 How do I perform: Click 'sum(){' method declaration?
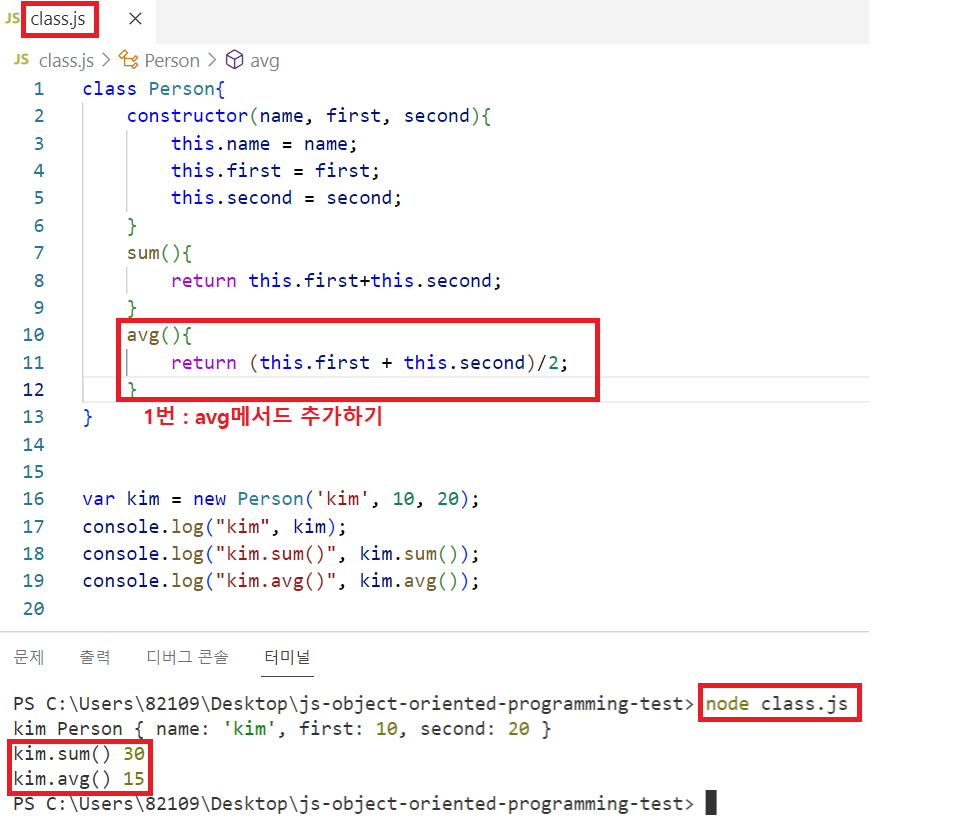pos(160,253)
